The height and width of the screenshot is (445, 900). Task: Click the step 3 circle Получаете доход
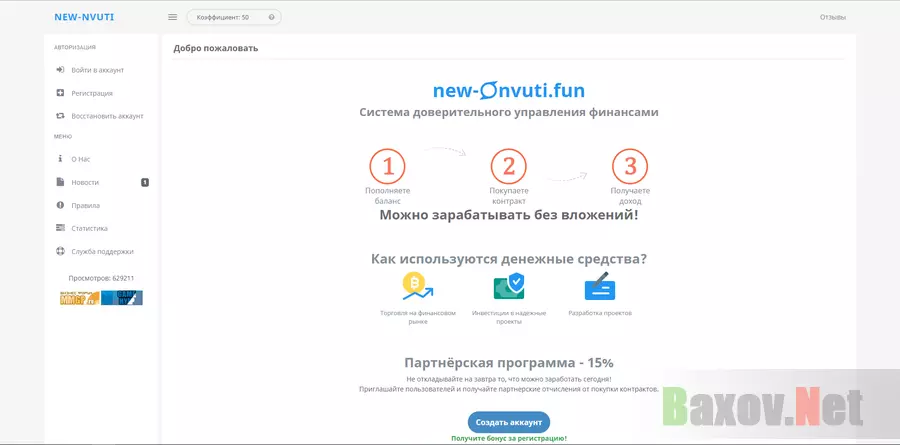coord(630,167)
